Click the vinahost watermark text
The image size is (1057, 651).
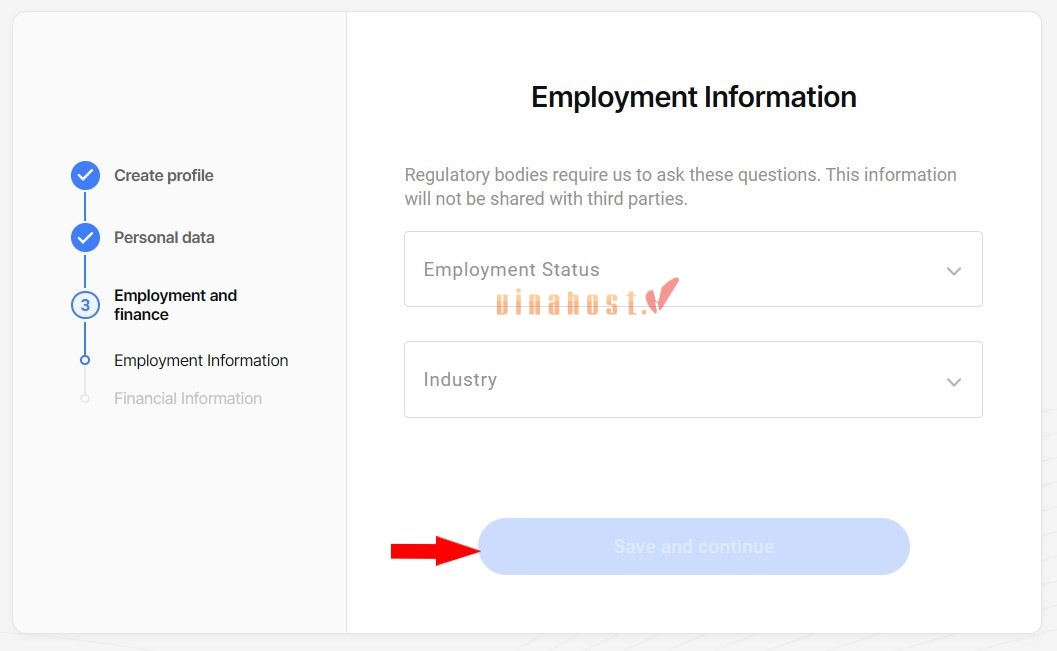click(570, 303)
